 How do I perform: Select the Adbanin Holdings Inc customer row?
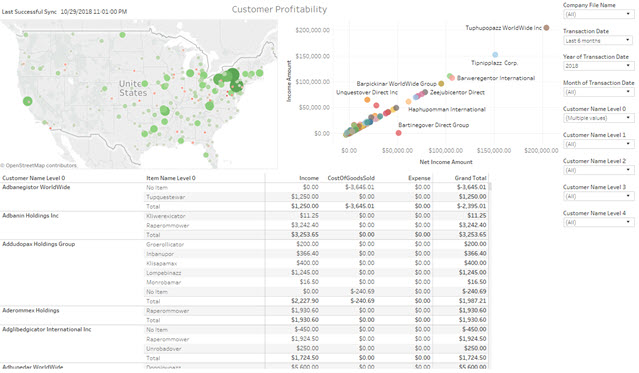(x=31, y=216)
